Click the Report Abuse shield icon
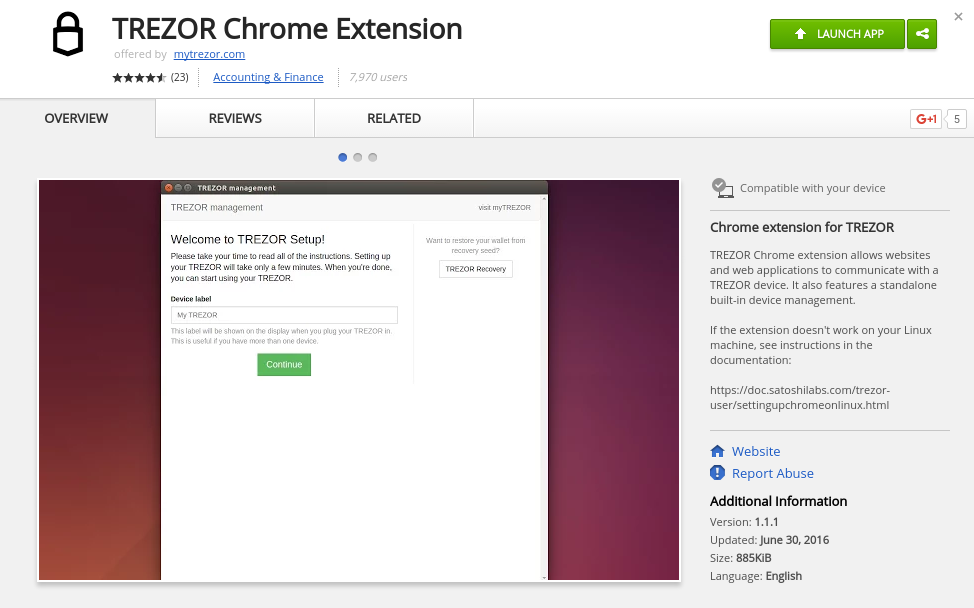The width and height of the screenshot is (974, 608). coord(717,473)
